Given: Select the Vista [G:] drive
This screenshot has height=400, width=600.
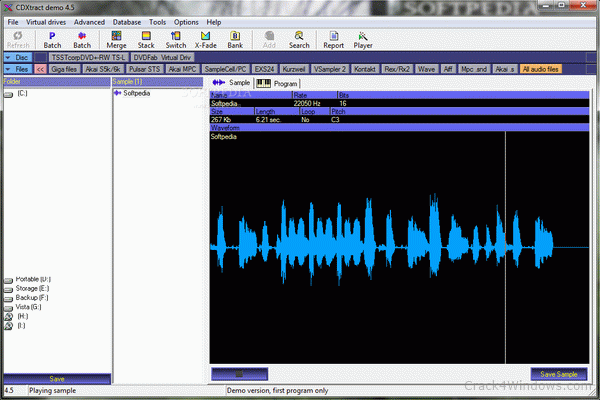Looking at the screenshot, I should (23, 307).
